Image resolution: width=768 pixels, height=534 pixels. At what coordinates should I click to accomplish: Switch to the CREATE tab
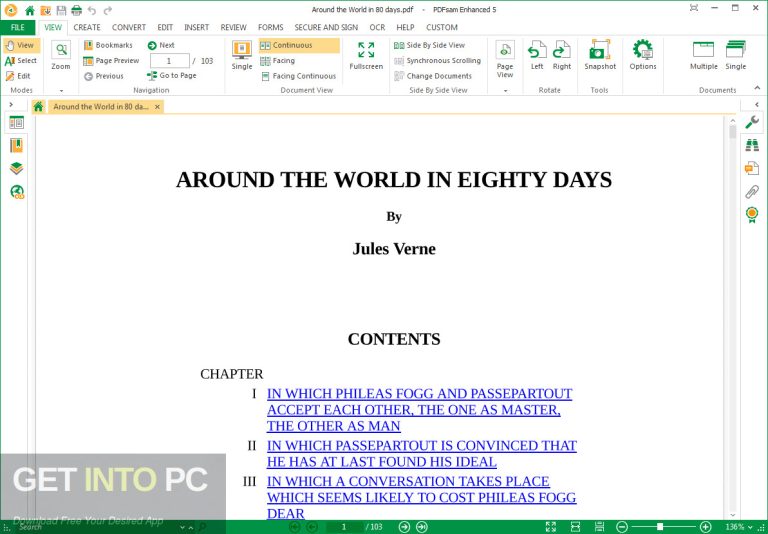(x=87, y=27)
